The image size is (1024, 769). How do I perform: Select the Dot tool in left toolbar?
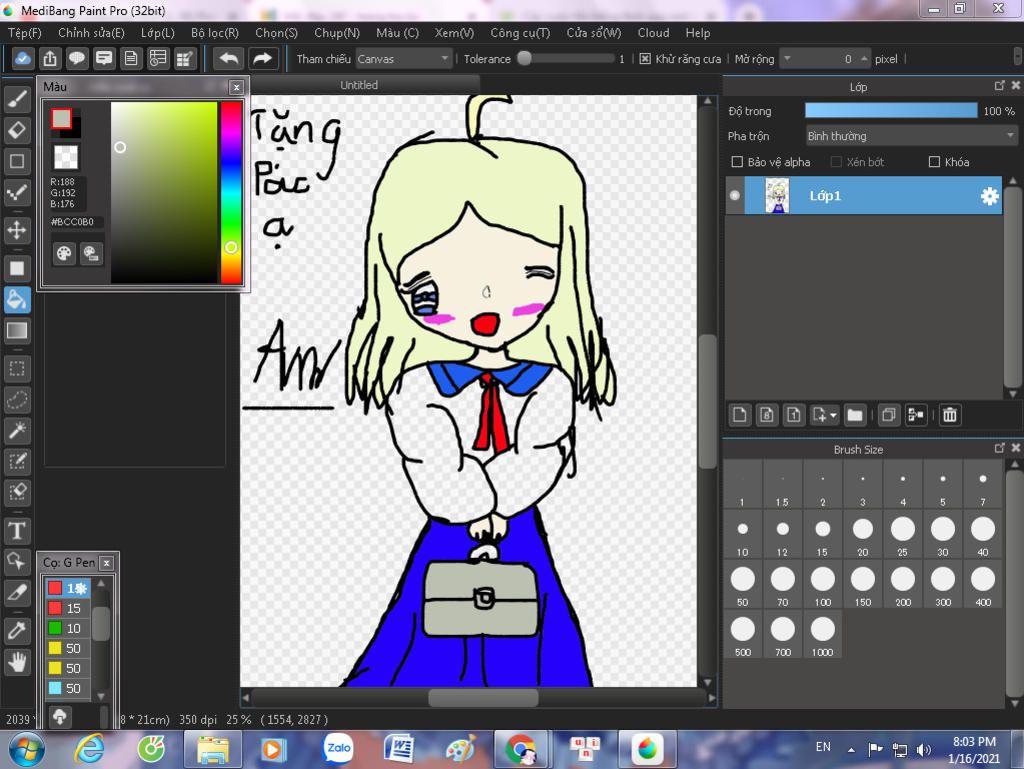tap(17, 193)
